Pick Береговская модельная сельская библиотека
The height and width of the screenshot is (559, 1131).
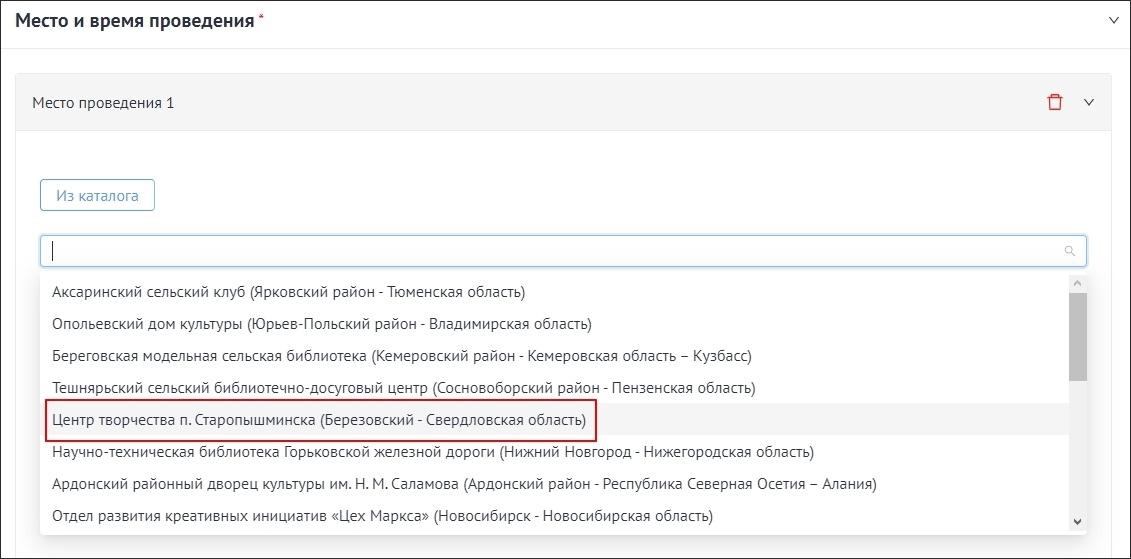point(401,356)
